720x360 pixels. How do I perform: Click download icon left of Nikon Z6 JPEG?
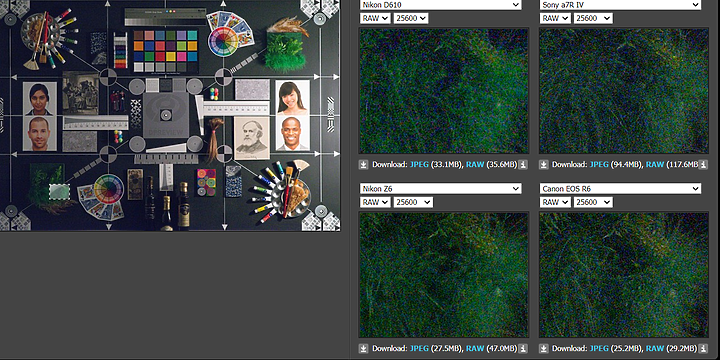363,349
